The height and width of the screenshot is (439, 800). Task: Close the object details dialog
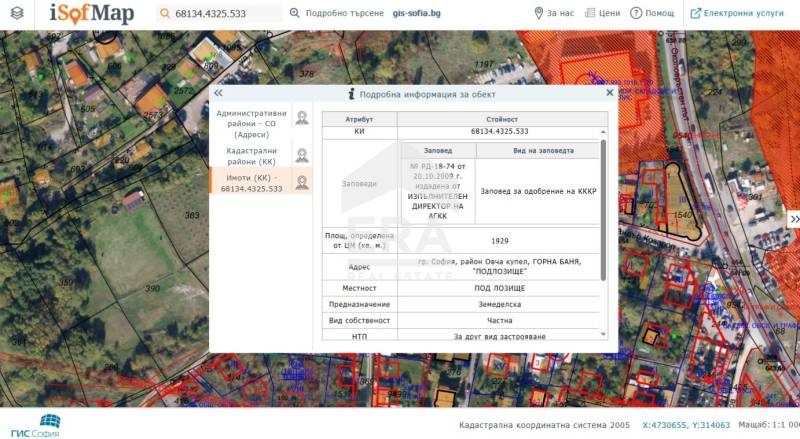tap(610, 93)
